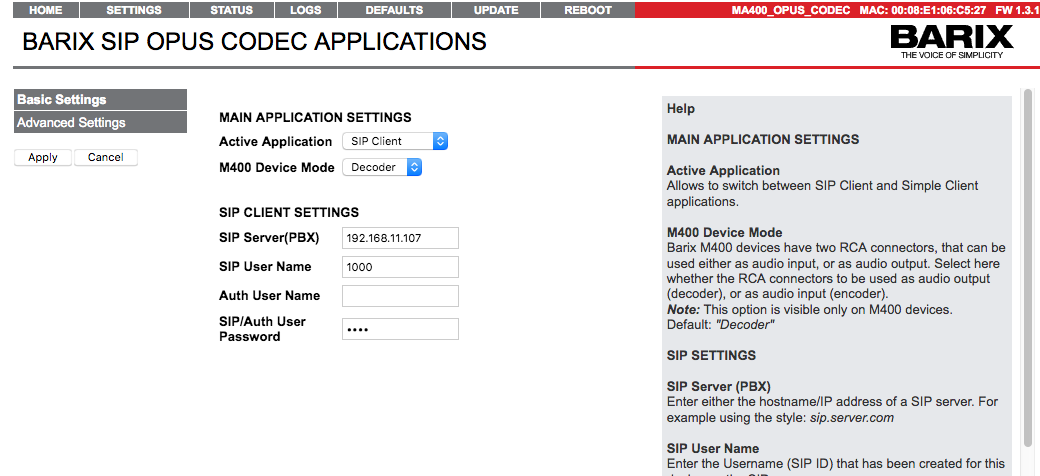Screen dimensions: 1040x476
Task: Click the SIP Server(PBX) address field
Action: point(400,238)
